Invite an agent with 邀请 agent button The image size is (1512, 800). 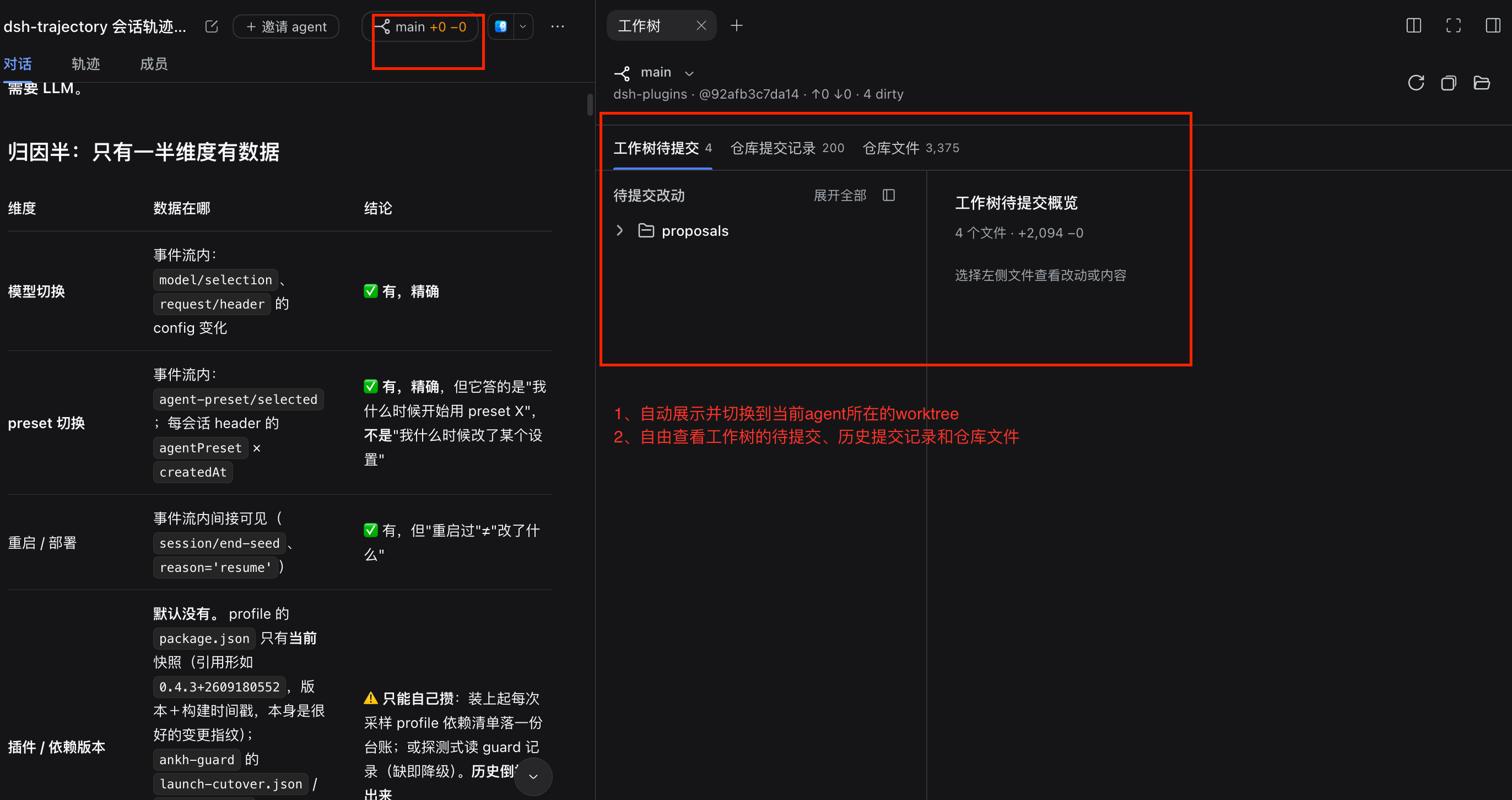pyautogui.click(x=286, y=26)
